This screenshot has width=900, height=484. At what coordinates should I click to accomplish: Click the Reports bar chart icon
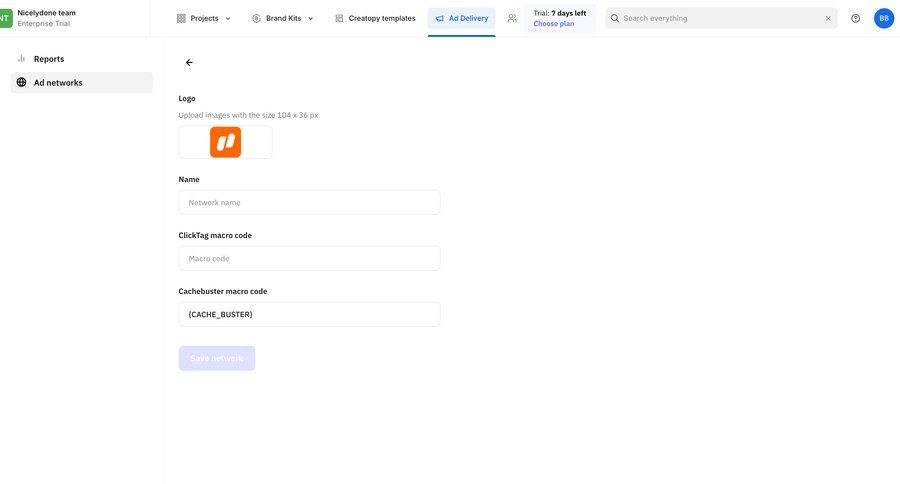point(22,59)
